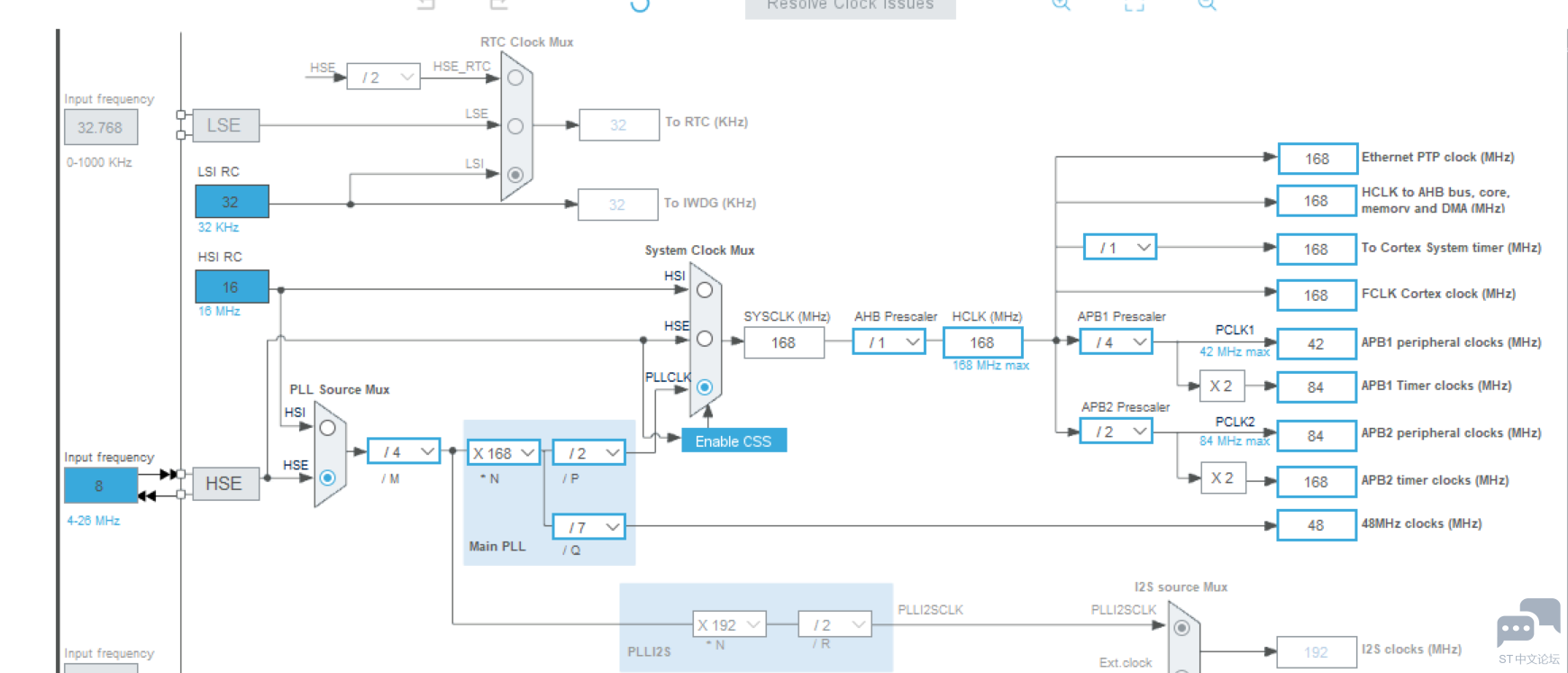This screenshot has width=1568, height=673.
Task: Open the Main PLL /Q divider dropdown
Action: click(x=589, y=527)
